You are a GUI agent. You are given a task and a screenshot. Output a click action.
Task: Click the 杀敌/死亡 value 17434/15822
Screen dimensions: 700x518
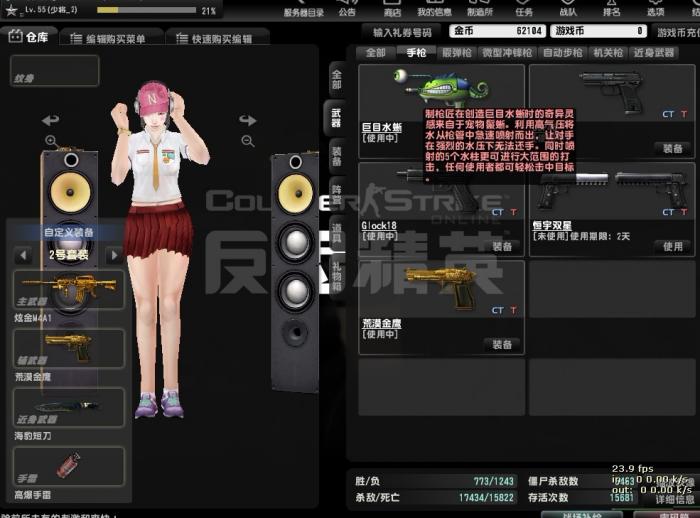coord(486,497)
